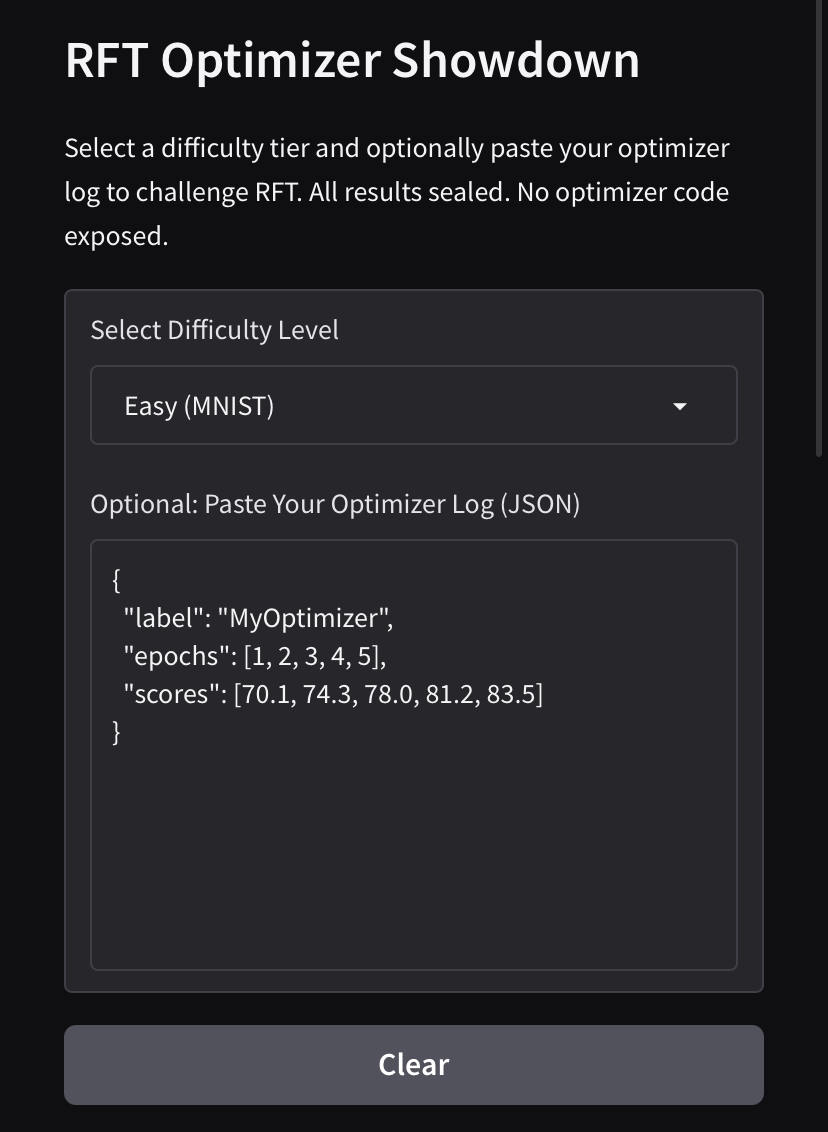Click the description paragraph about sealed results
The image size is (828, 1132).
pos(397,192)
